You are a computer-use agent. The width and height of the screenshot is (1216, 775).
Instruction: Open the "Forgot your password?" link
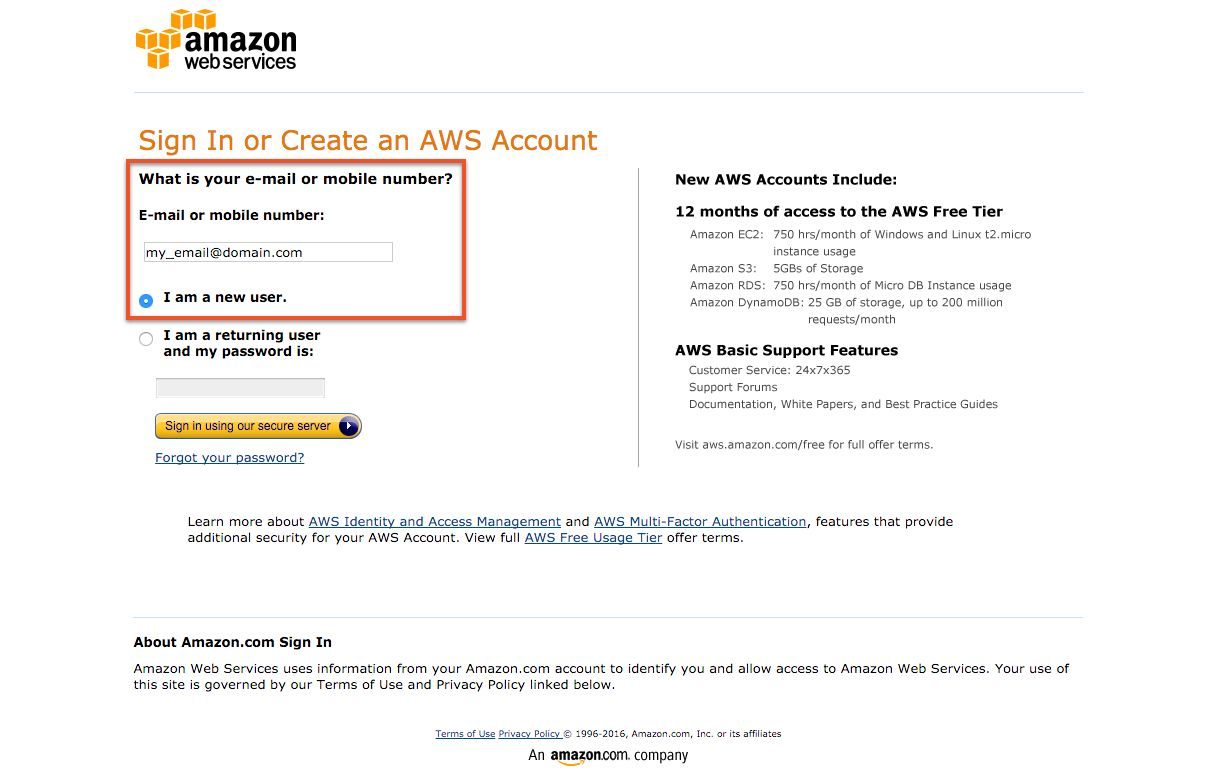pyautogui.click(x=229, y=458)
